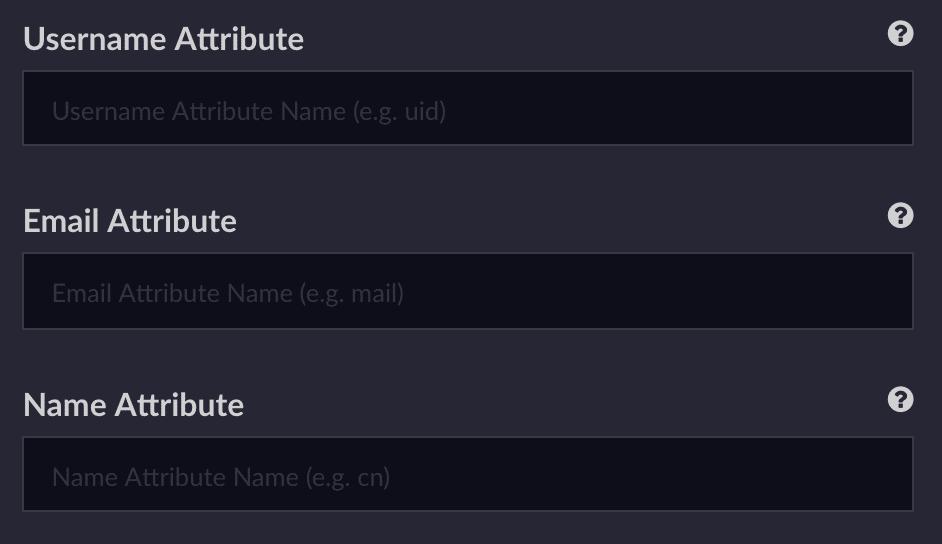942x544 pixels.
Task: Focus the Email Attribute Name text box
Action: 468,292
